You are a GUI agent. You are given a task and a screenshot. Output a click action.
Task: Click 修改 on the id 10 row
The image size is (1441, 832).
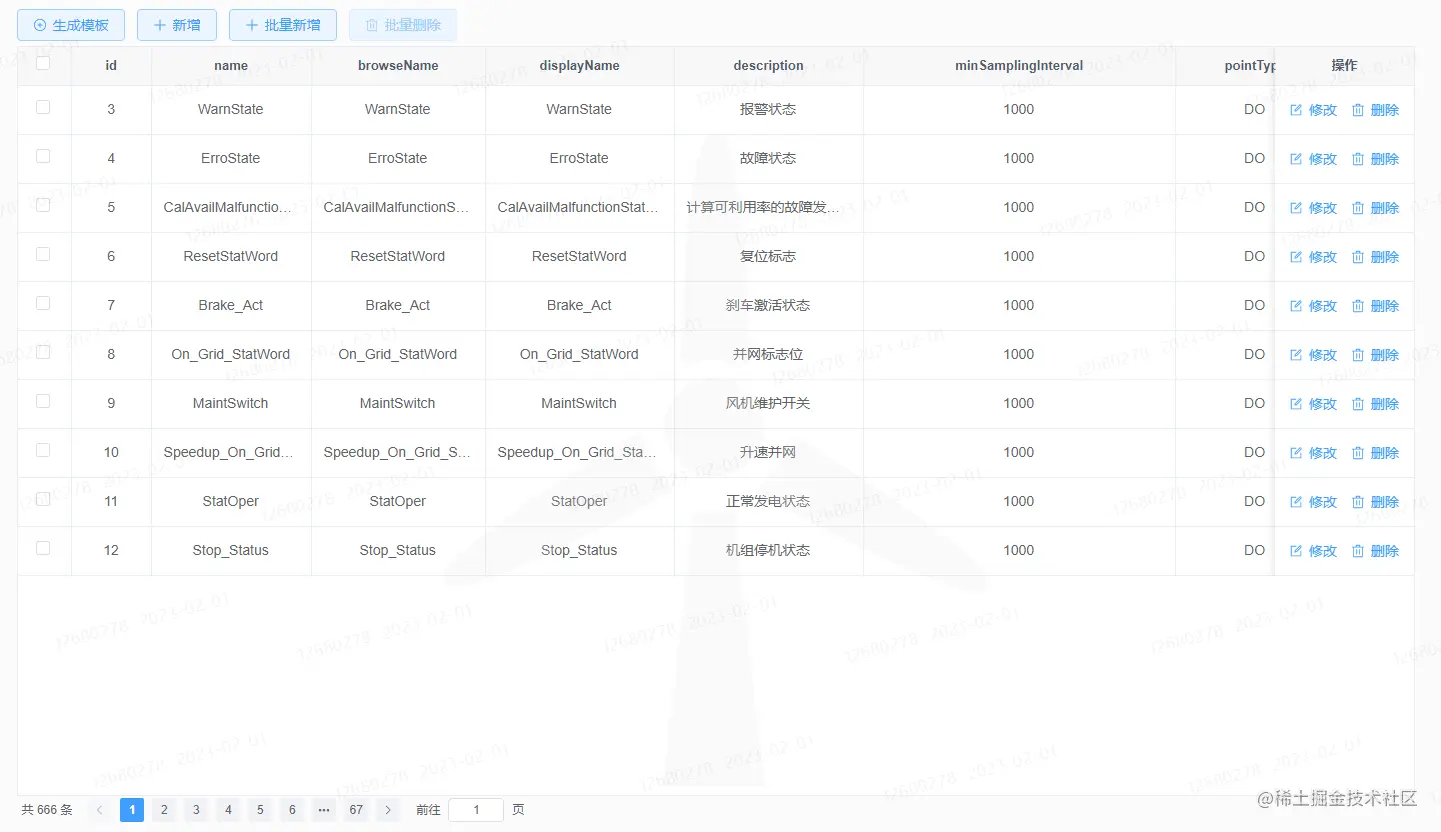tap(1314, 453)
